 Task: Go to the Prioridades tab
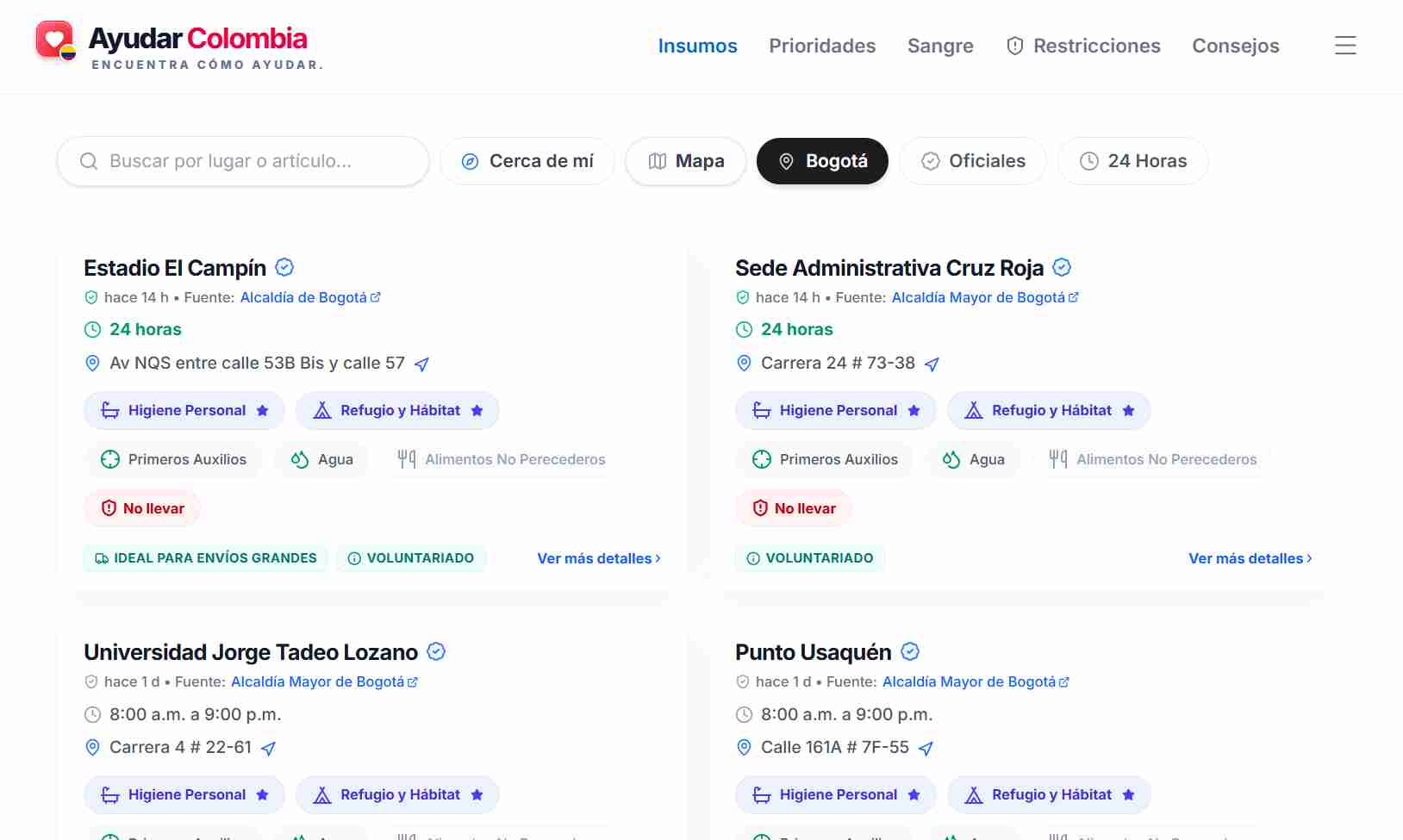[822, 46]
